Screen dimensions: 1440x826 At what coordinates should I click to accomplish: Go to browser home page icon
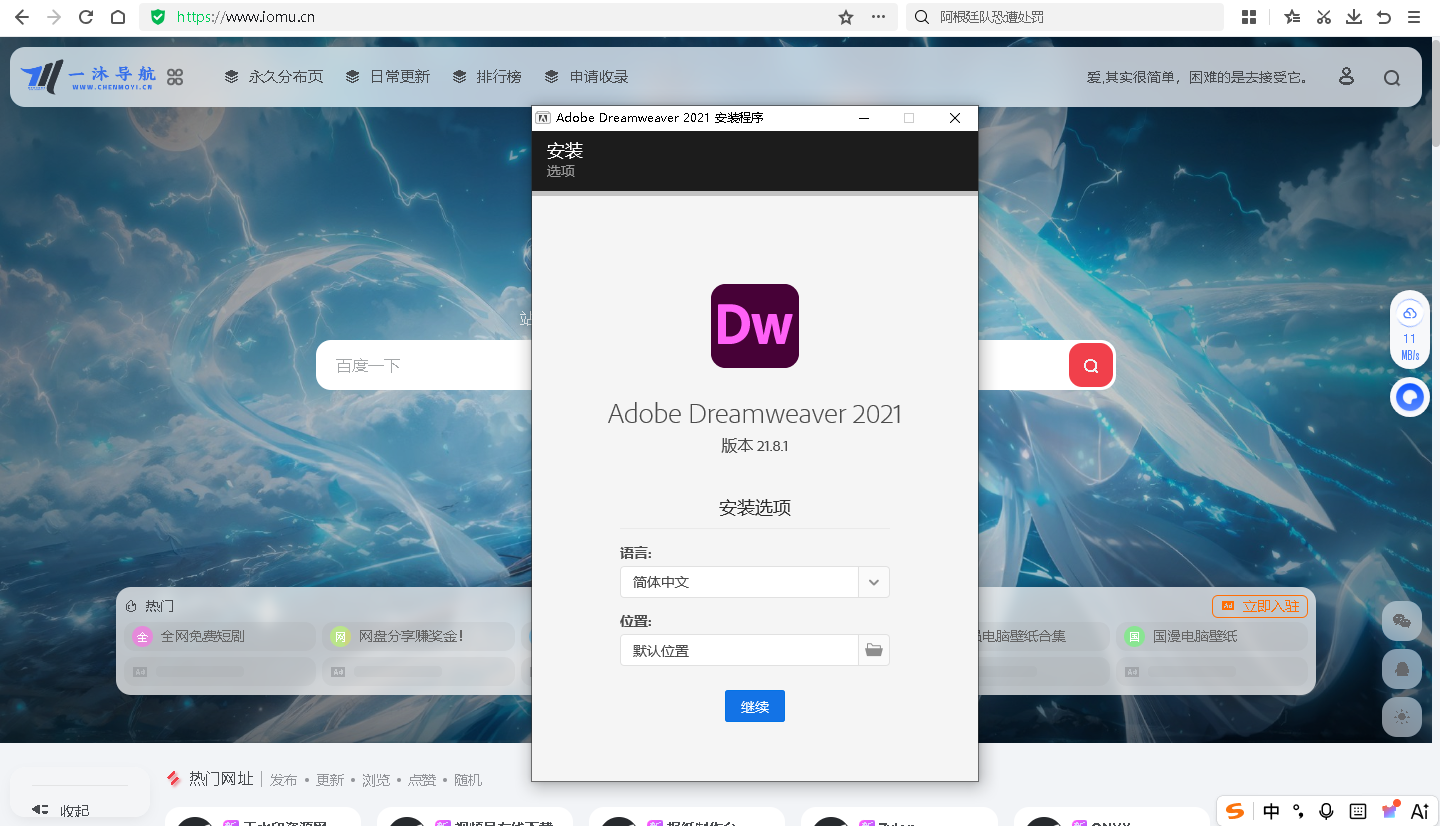118,17
